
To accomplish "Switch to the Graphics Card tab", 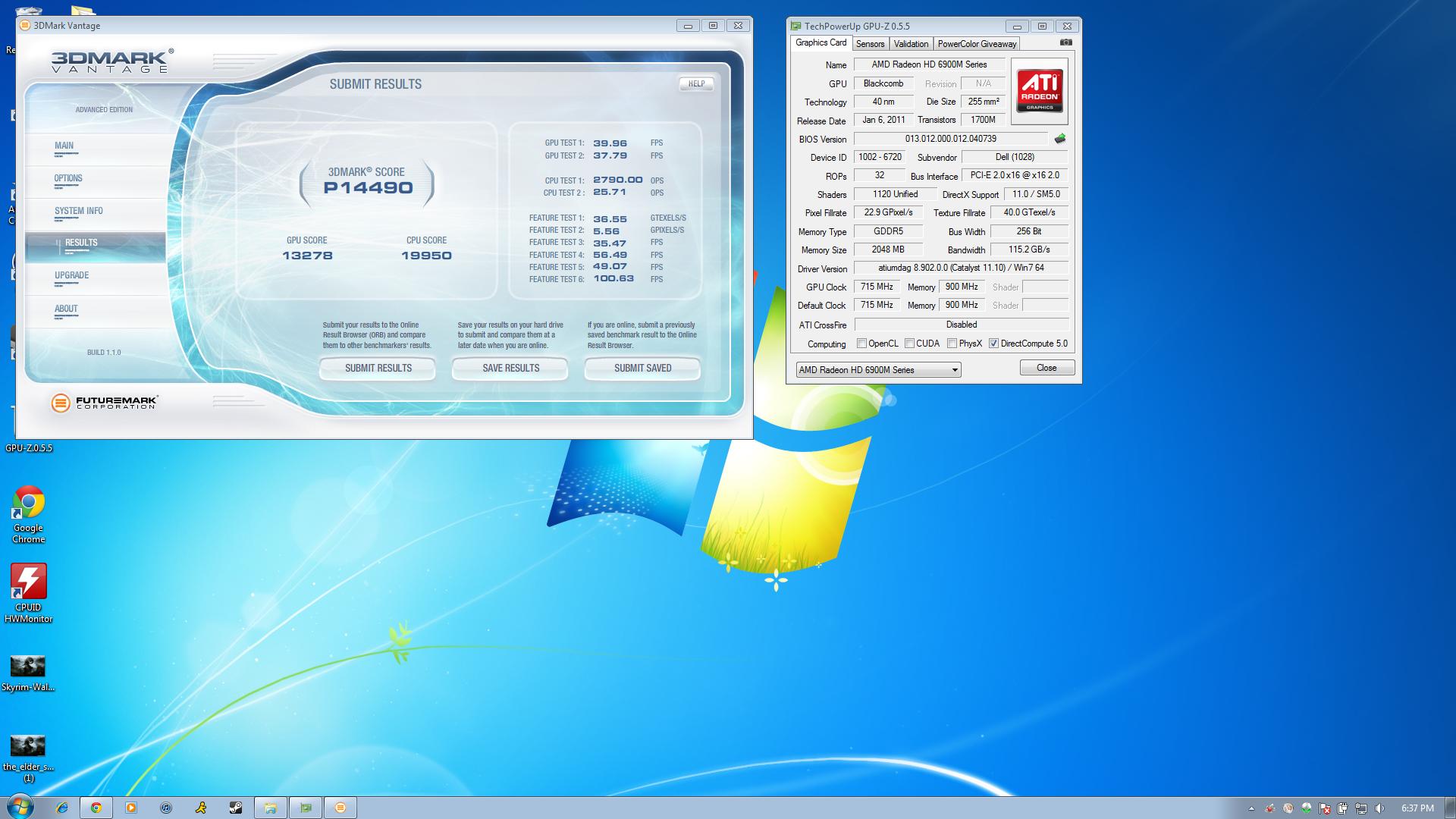I will pos(821,42).
